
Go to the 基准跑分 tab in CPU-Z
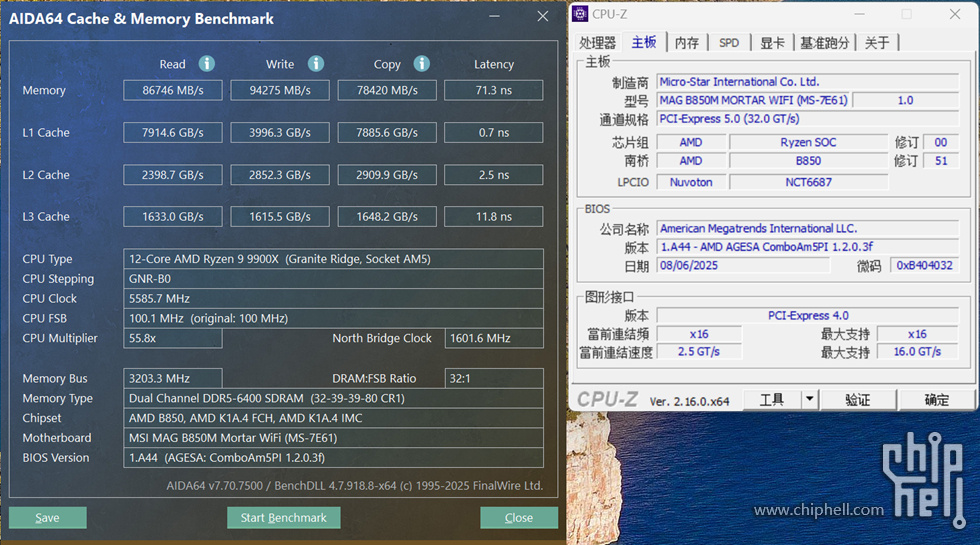tap(824, 42)
